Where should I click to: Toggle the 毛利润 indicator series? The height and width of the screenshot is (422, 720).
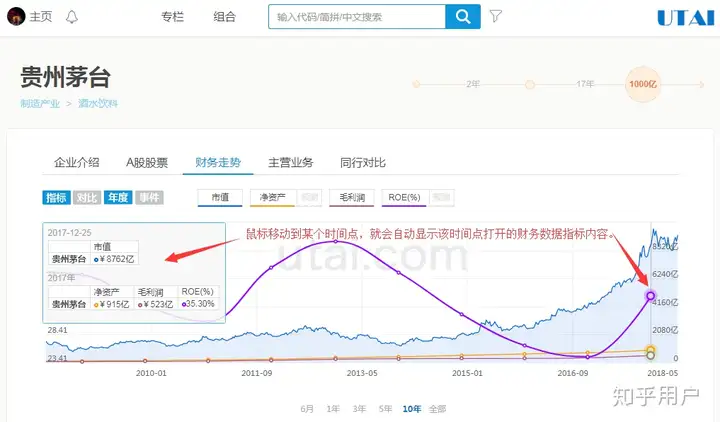352,197
